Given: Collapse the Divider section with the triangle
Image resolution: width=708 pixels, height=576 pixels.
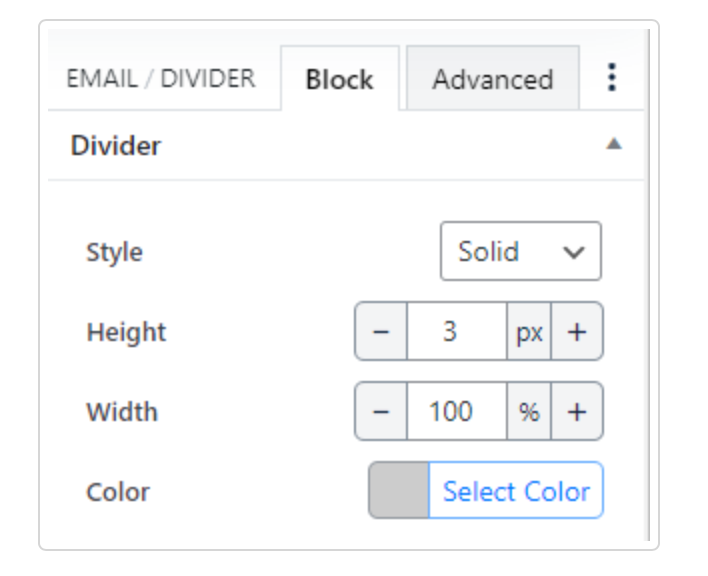Looking at the screenshot, I should point(614,145).
